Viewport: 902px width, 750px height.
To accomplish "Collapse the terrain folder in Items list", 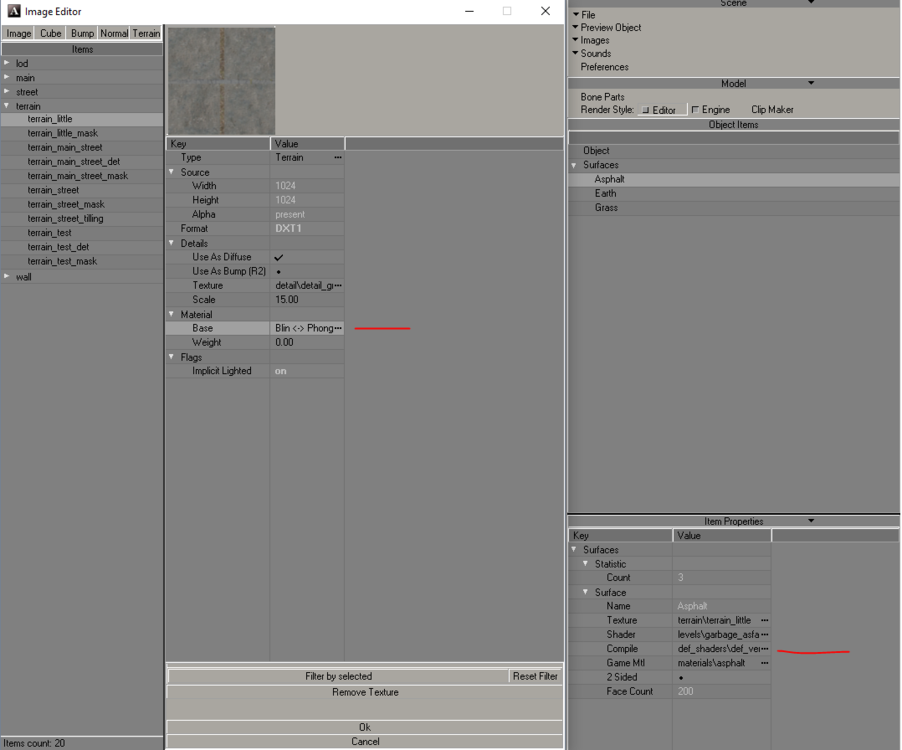I will tap(7, 106).
